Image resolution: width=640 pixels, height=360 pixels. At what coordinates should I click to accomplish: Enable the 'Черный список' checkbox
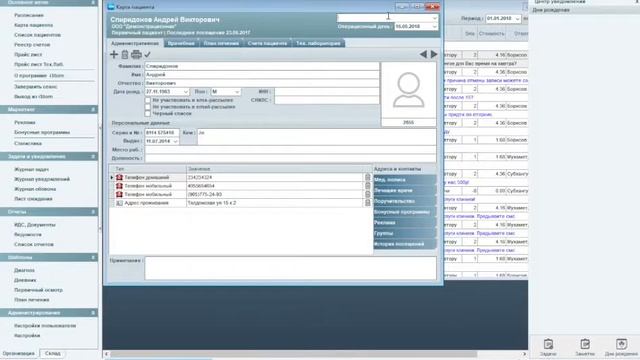[148, 113]
